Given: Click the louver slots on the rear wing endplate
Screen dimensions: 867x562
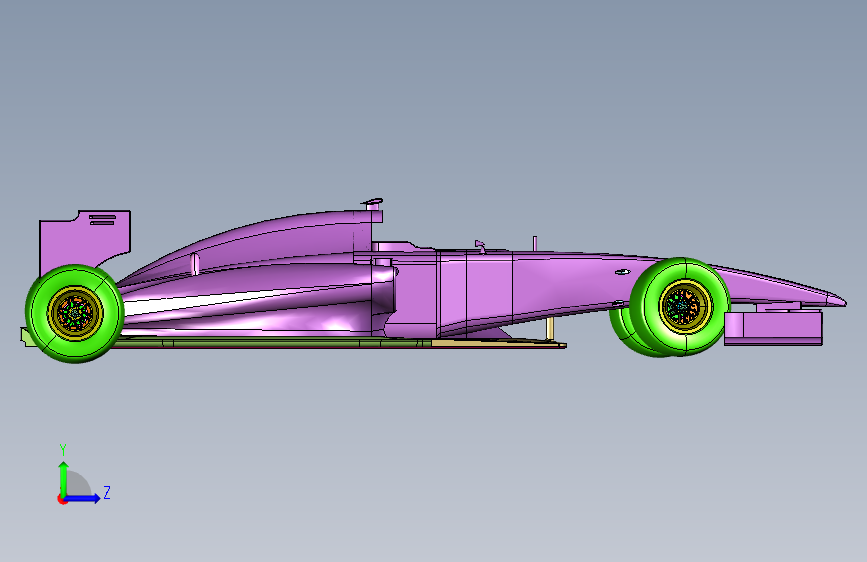Looking at the screenshot, I should pyautogui.click(x=102, y=220).
